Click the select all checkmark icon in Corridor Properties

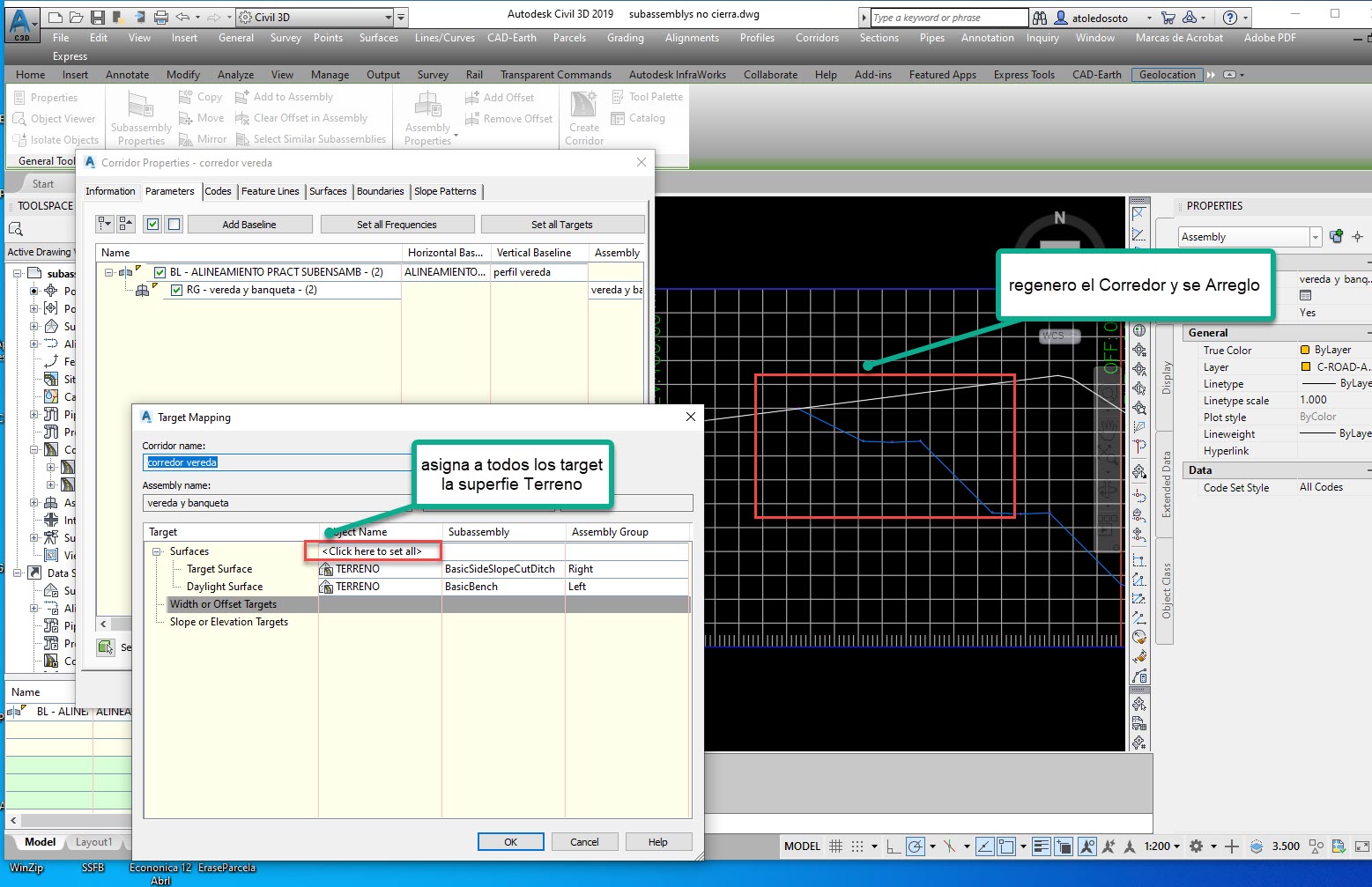click(153, 225)
